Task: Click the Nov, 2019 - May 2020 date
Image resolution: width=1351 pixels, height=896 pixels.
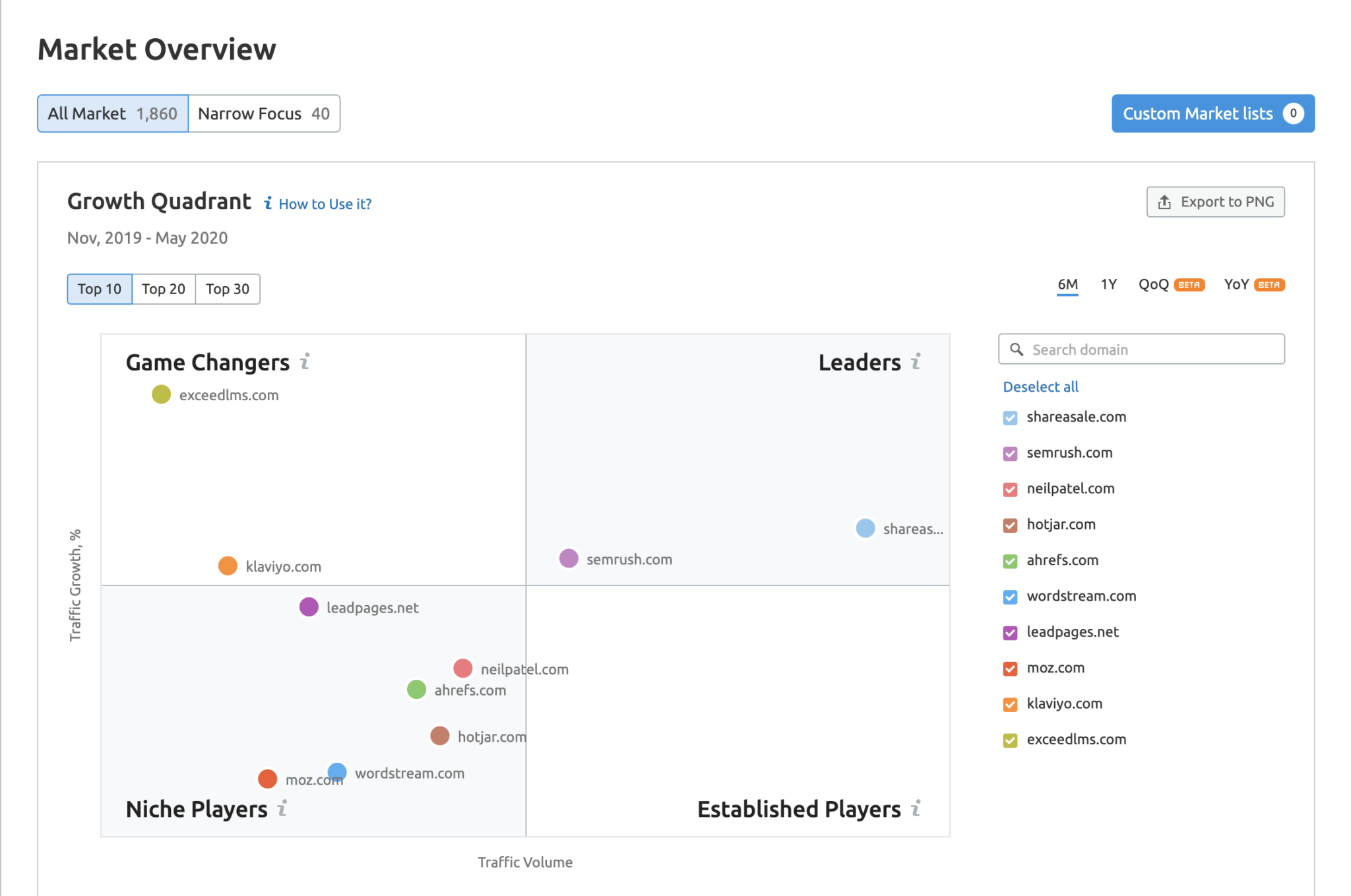Action: tap(147, 238)
